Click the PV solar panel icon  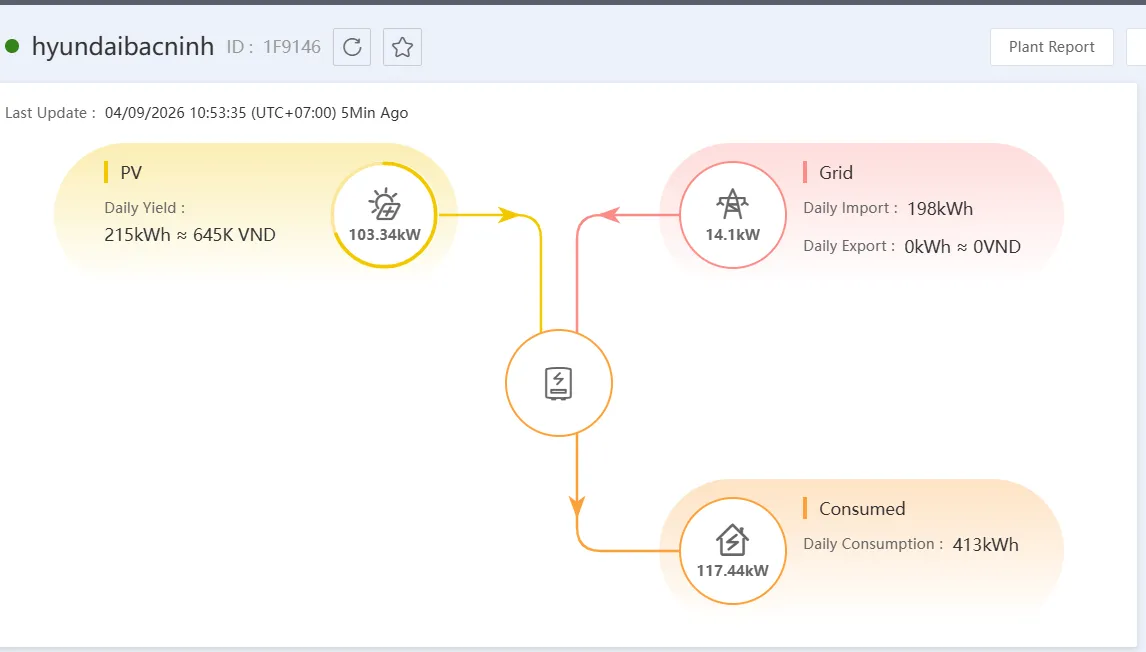(x=384, y=204)
